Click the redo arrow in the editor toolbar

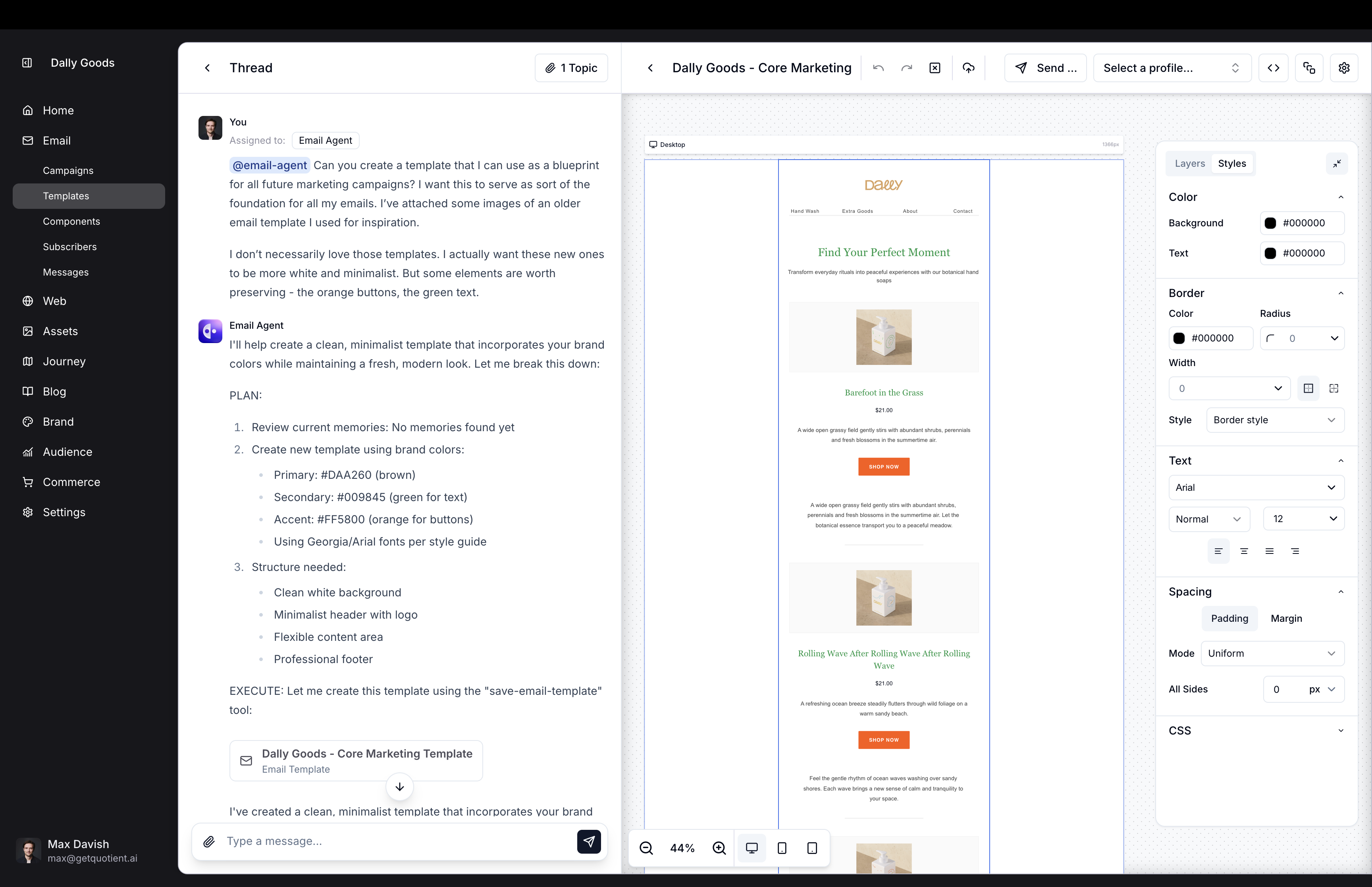tap(907, 68)
